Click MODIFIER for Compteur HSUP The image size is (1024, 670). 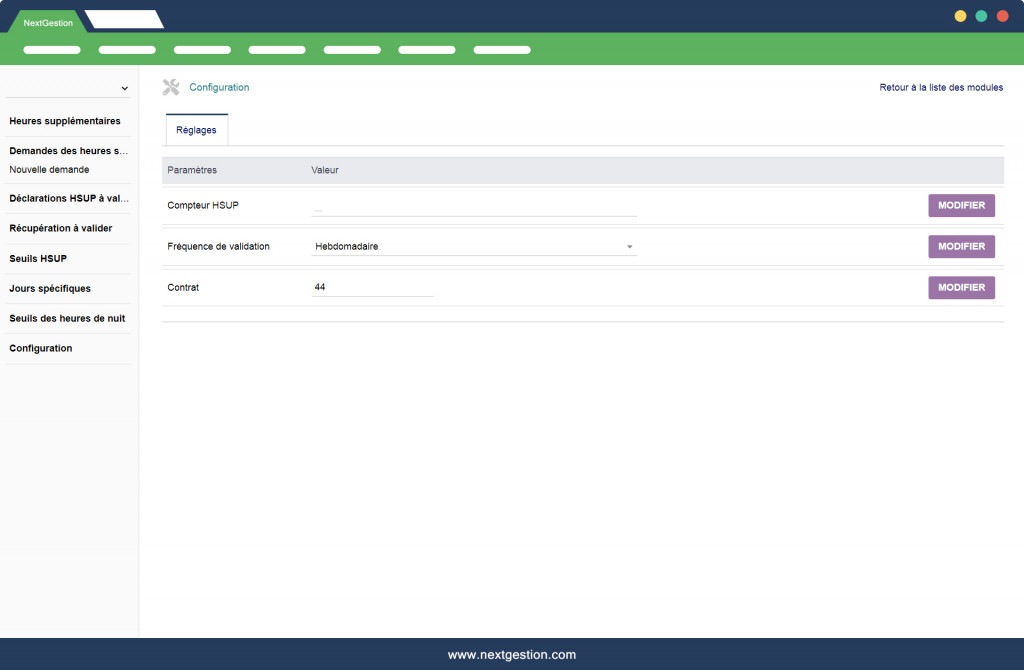point(961,205)
